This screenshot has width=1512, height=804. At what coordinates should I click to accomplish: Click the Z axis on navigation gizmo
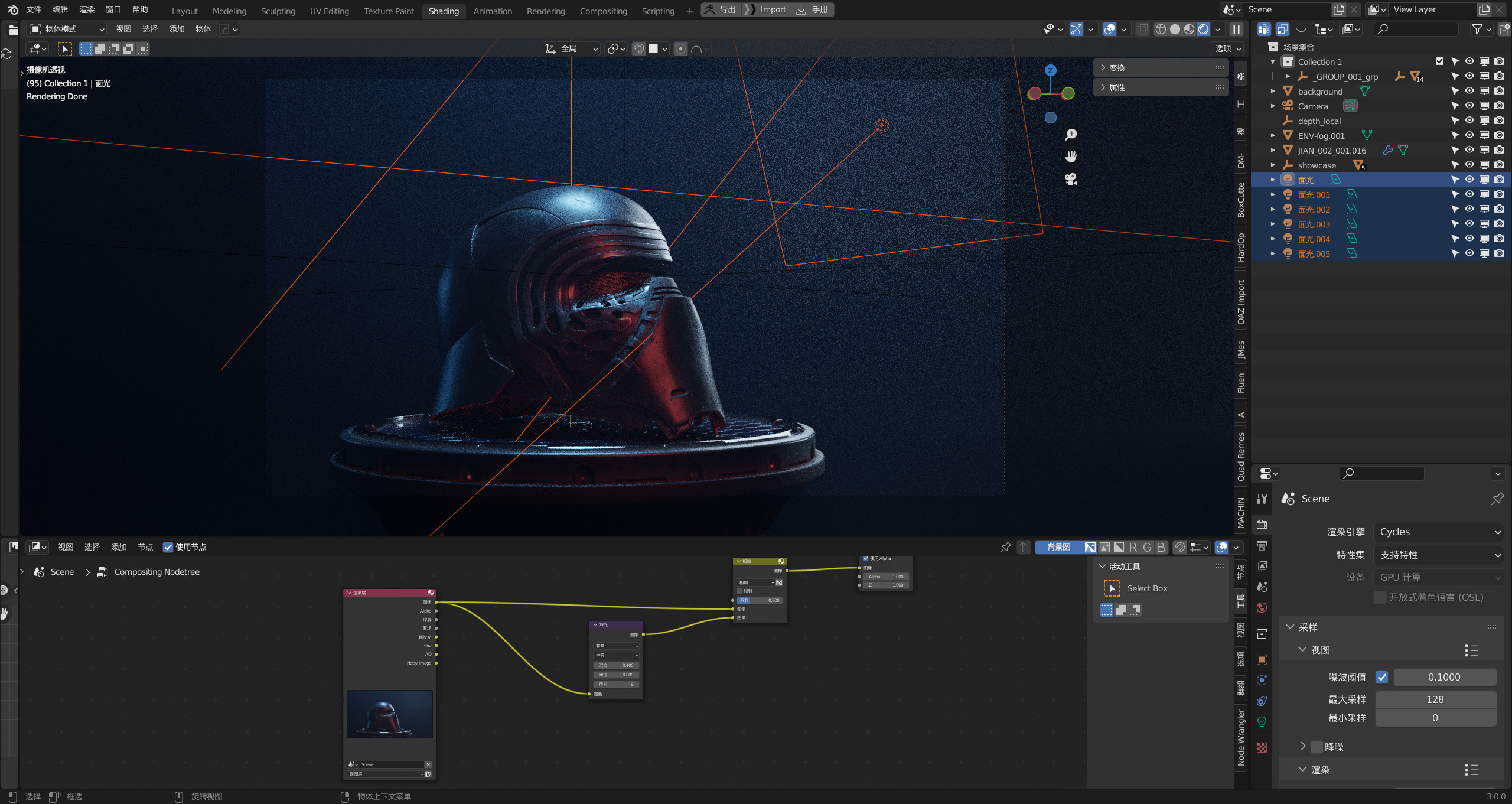click(x=1050, y=70)
